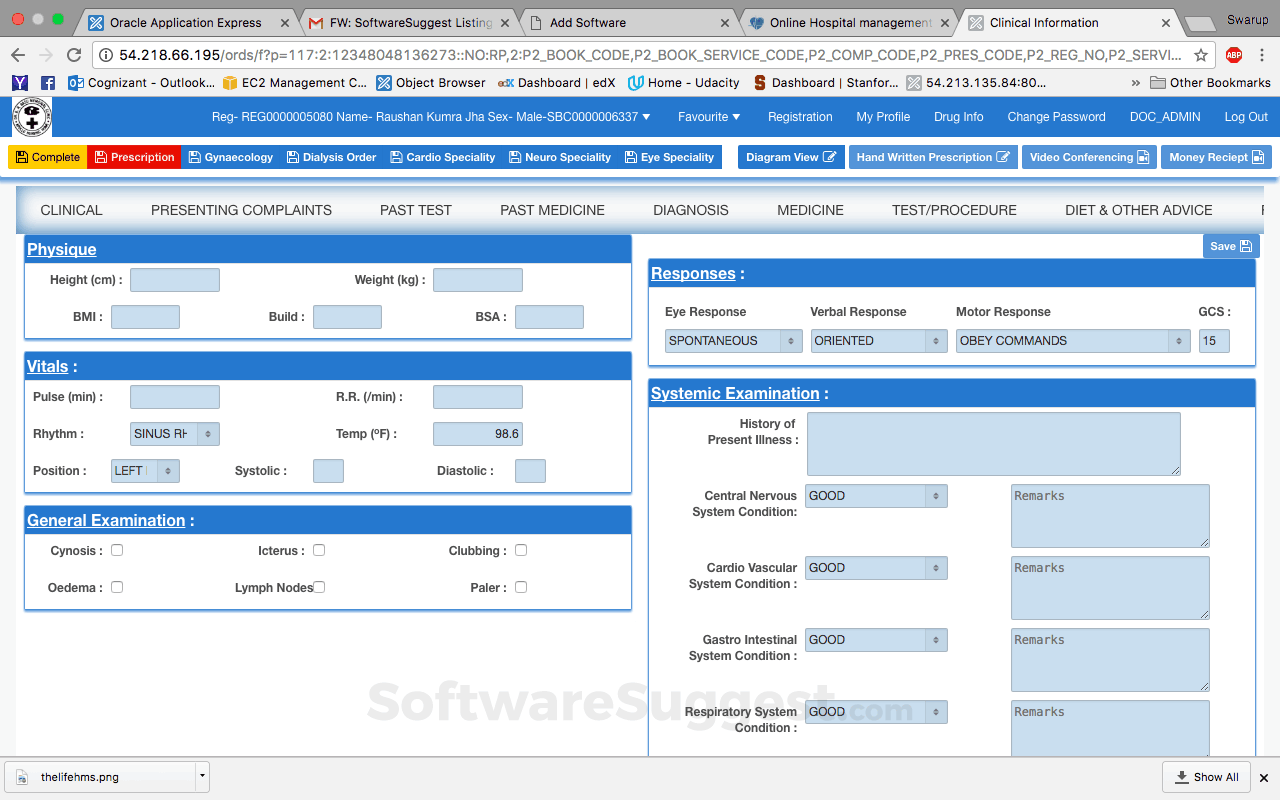Image resolution: width=1280 pixels, height=800 pixels.
Task: Mark the visit as Complete
Action: [x=46, y=157]
